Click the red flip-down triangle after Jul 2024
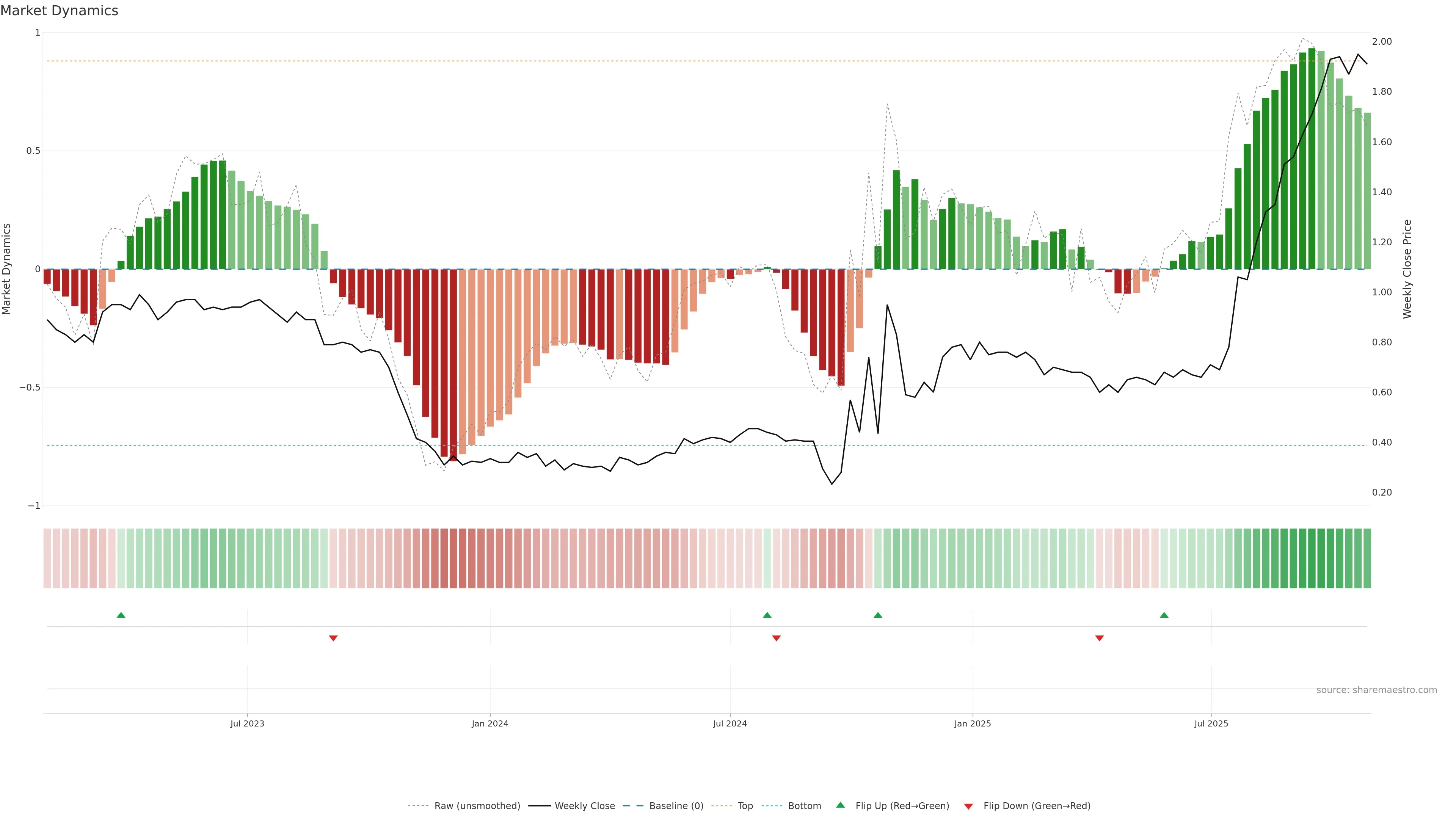Screen dimensions: 1456x819 pos(776,638)
